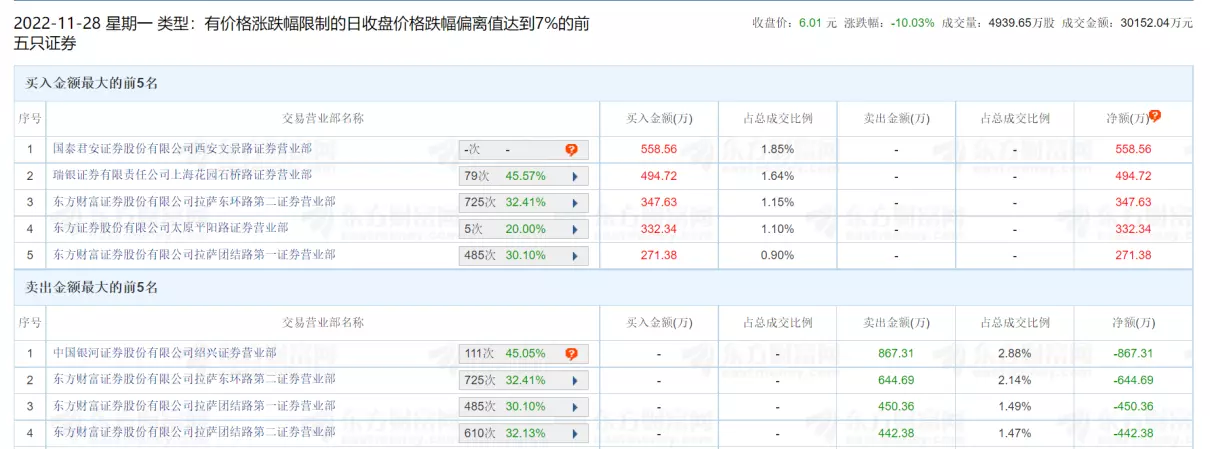Expand 725次 32.41% stats in buy table

[523, 203]
